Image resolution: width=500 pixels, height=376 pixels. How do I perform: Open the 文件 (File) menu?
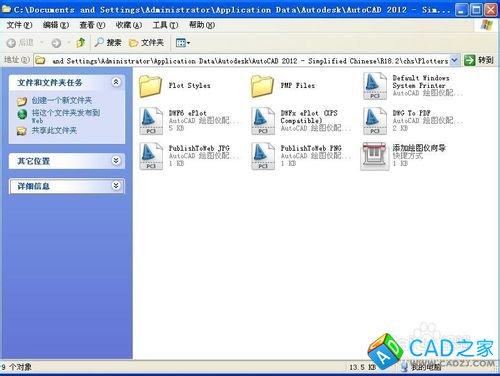click(19, 25)
